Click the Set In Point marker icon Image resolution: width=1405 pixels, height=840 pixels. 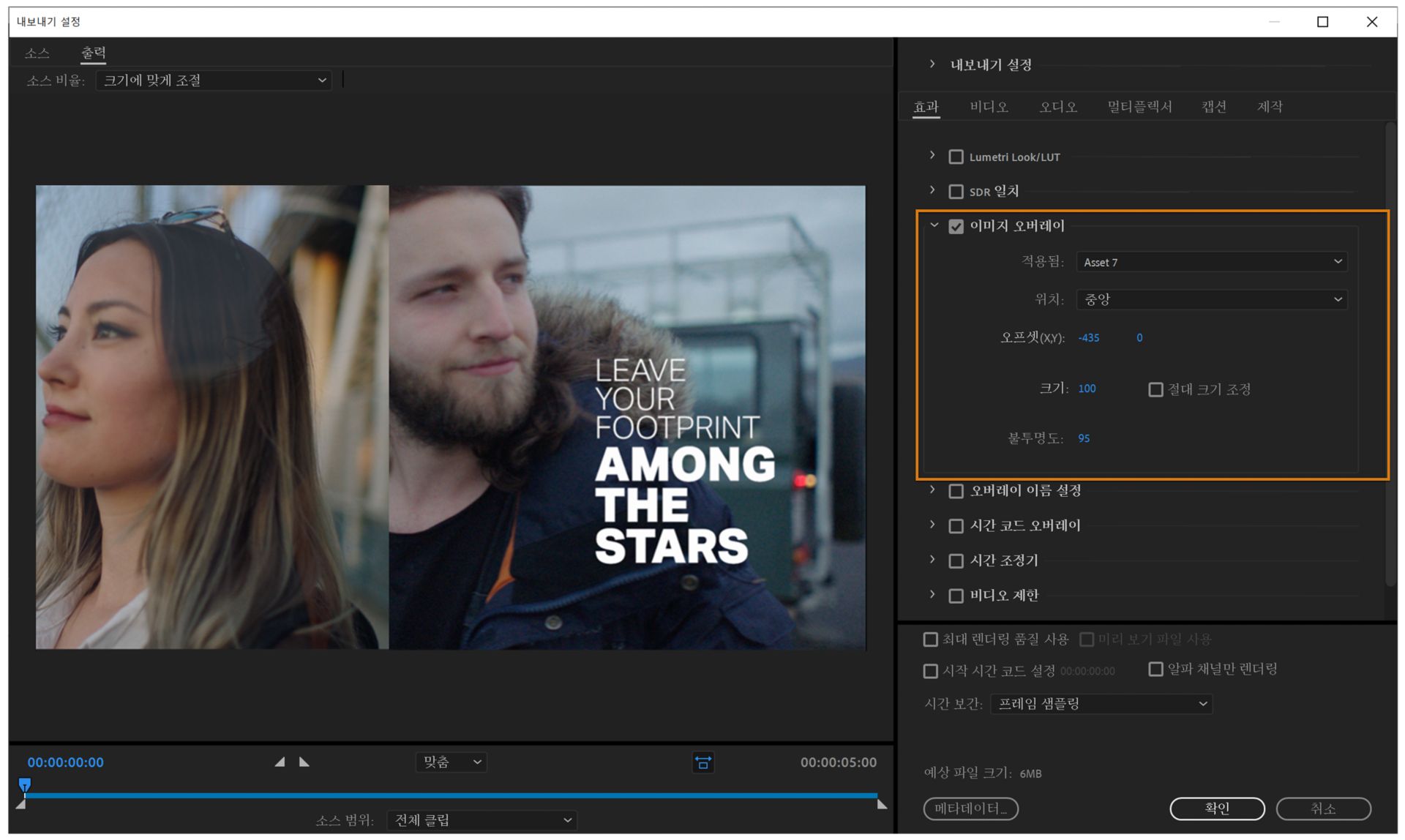coord(280,762)
